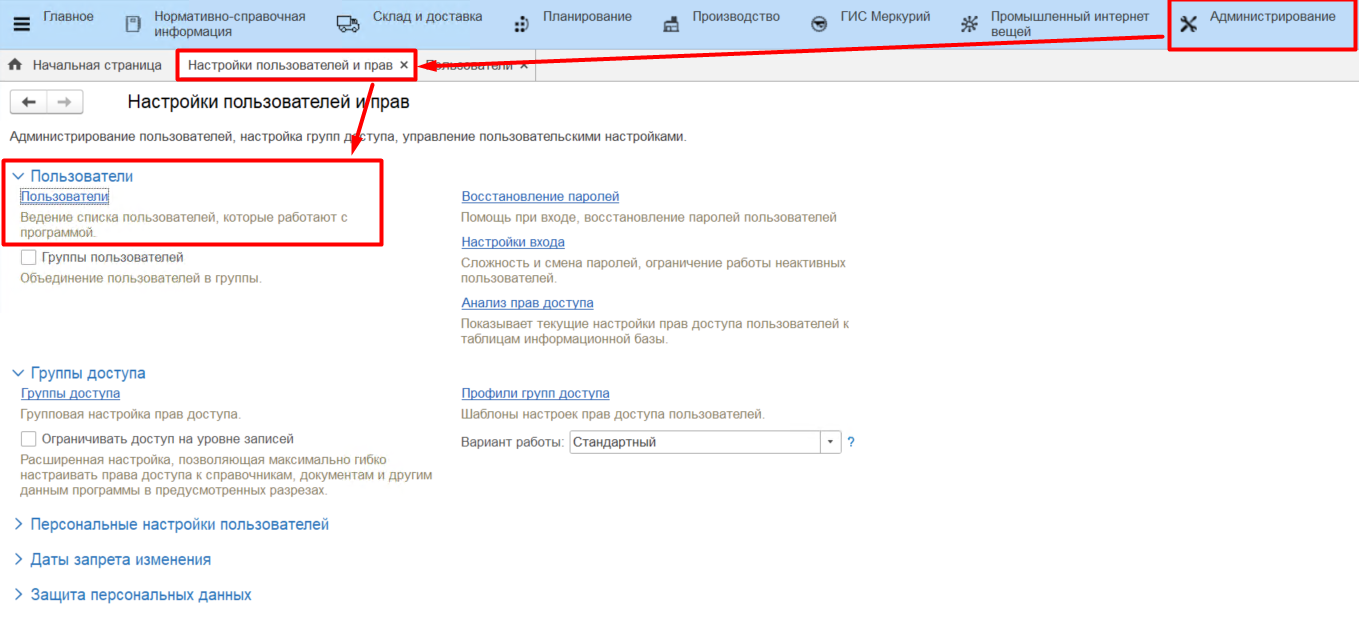Screen dimensions: 1359x639
Task: Click the Производство factory icon
Action: point(671,24)
